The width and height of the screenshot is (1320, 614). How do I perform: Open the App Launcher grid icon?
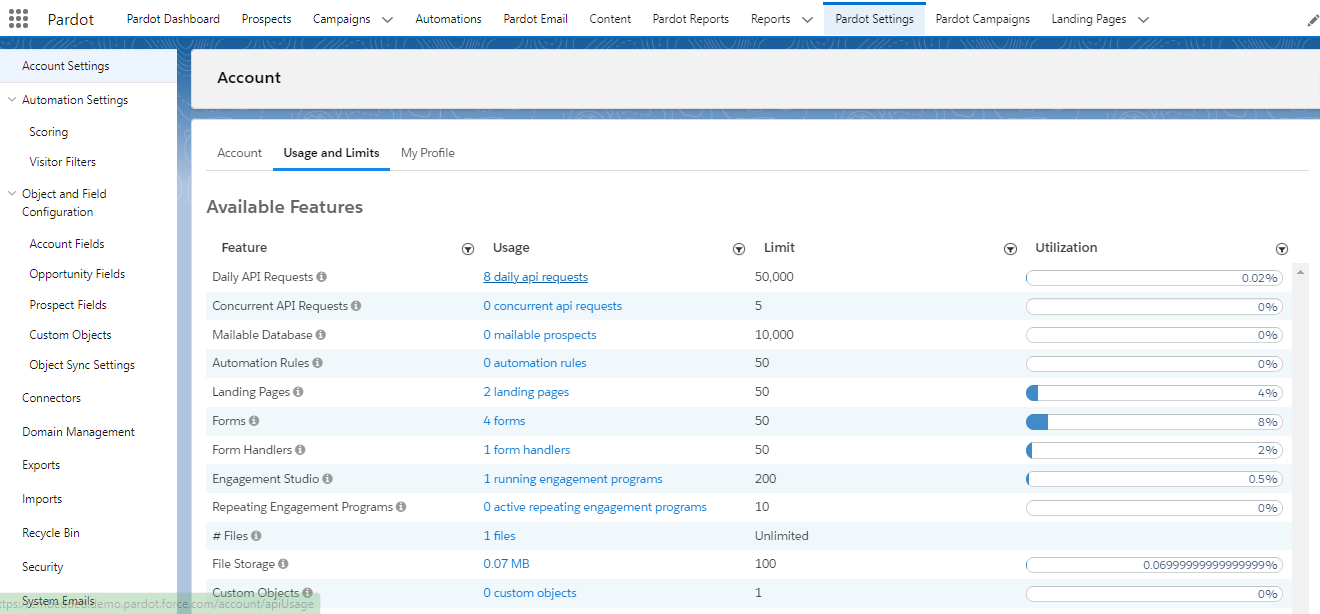click(x=18, y=19)
